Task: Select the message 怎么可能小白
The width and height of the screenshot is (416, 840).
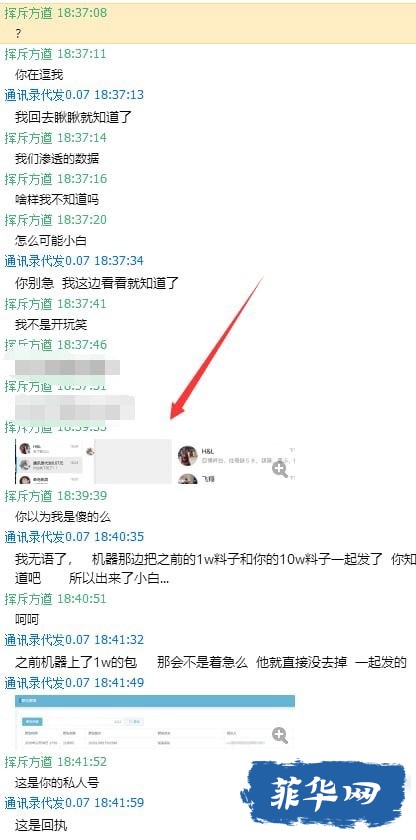Action: (51, 241)
